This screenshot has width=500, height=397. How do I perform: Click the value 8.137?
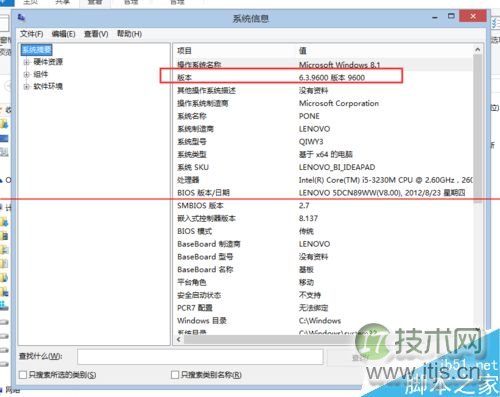point(308,218)
